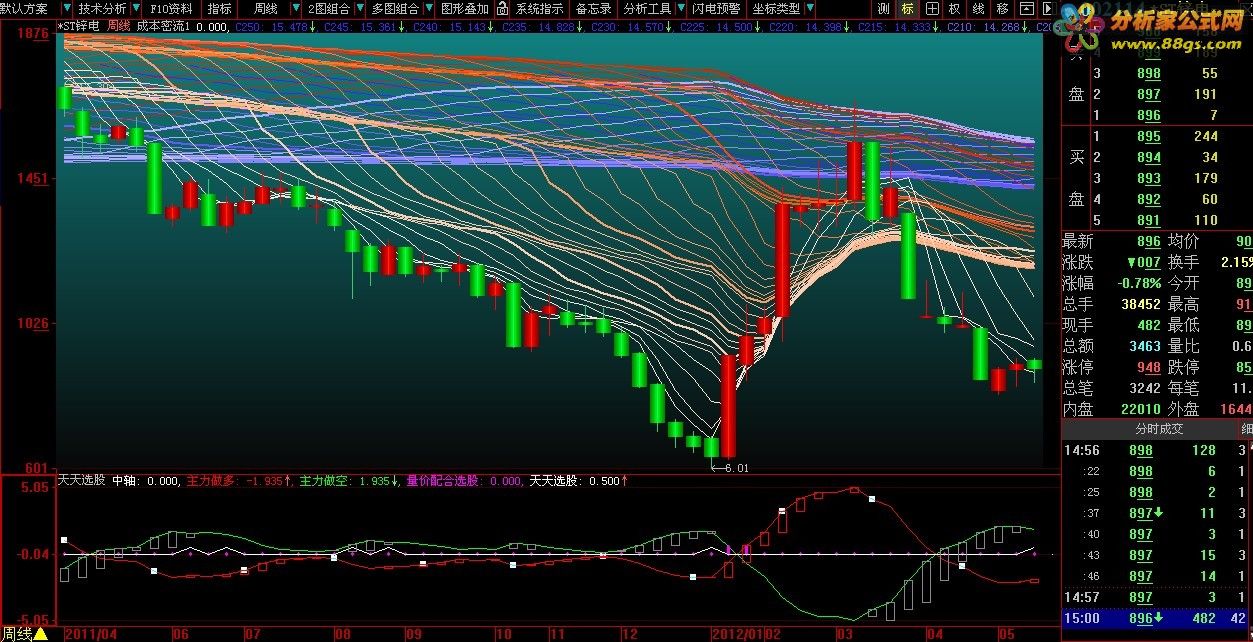The width and height of the screenshot is (1253, 642).
Task: Click the 坐标类型 button
Action: (776, 9)
